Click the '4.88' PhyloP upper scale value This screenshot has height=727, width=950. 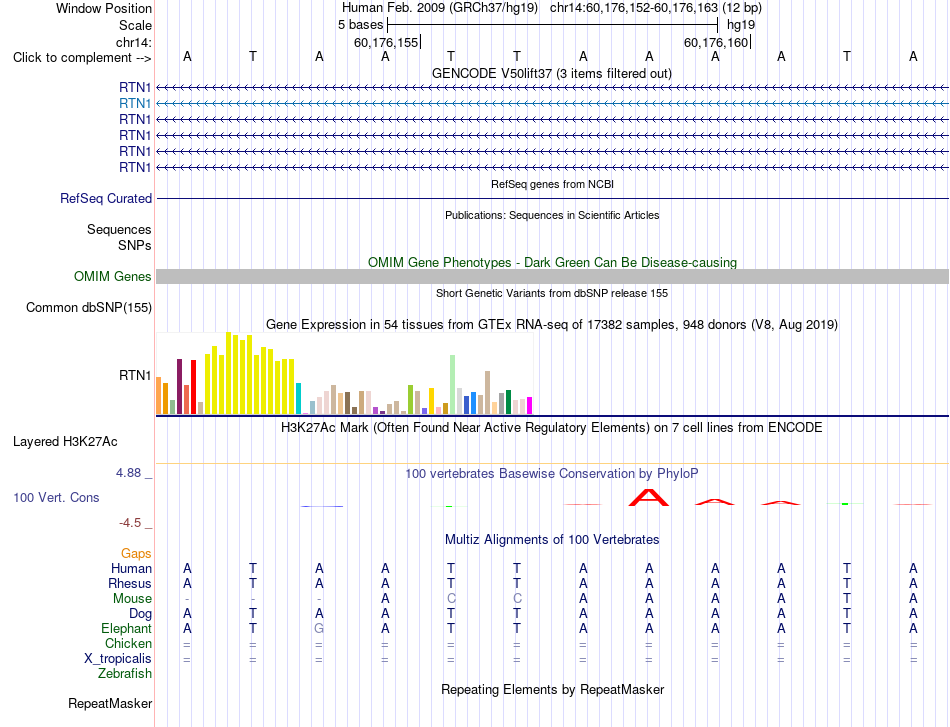pyautogui.click(x=128, y=473)
